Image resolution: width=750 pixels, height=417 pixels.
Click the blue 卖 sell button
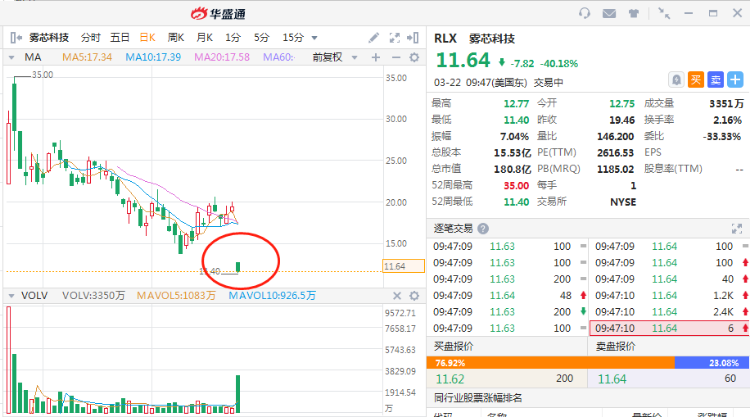(716, 79)
